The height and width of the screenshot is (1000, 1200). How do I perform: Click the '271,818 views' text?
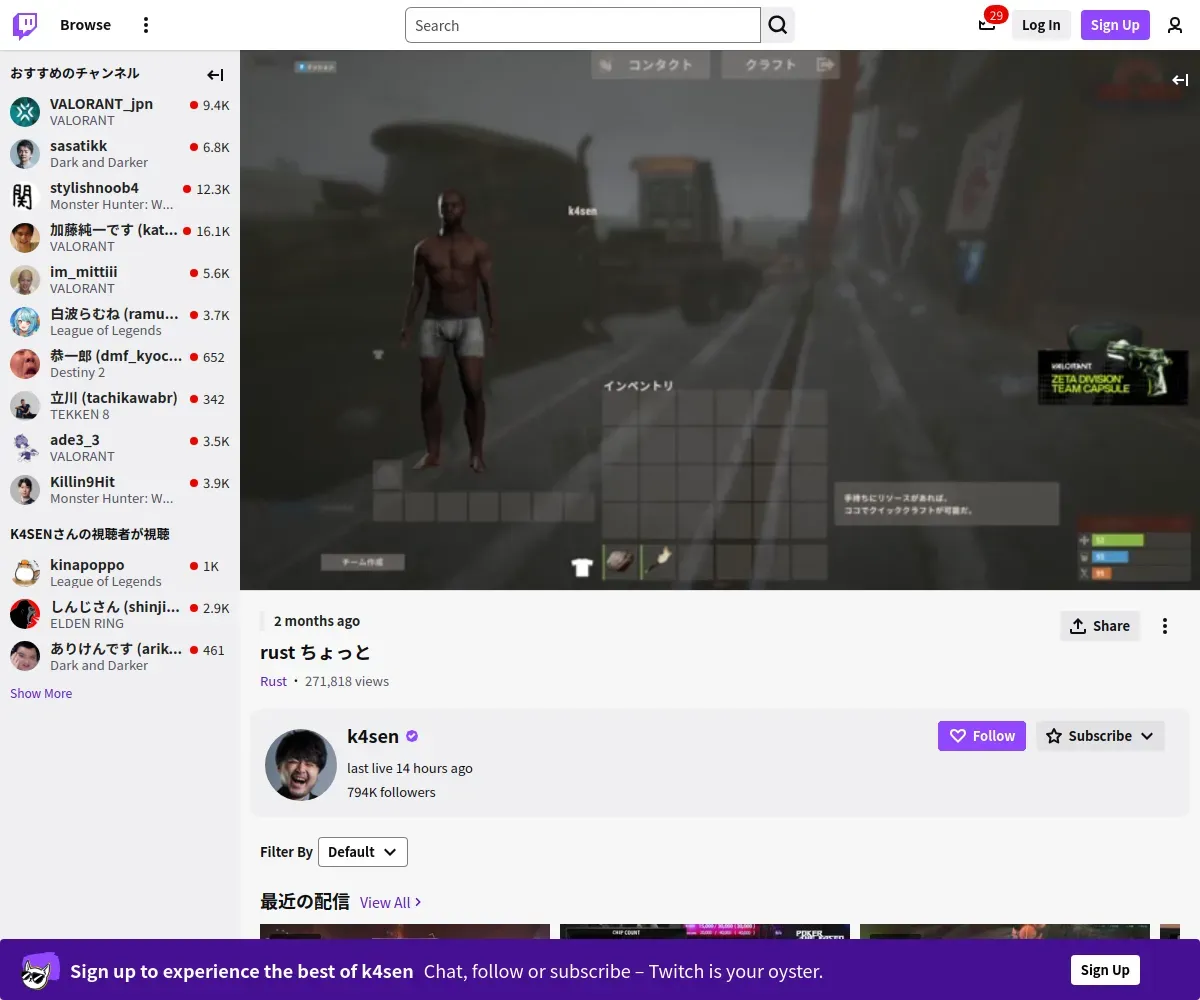[x=347, y=681]
